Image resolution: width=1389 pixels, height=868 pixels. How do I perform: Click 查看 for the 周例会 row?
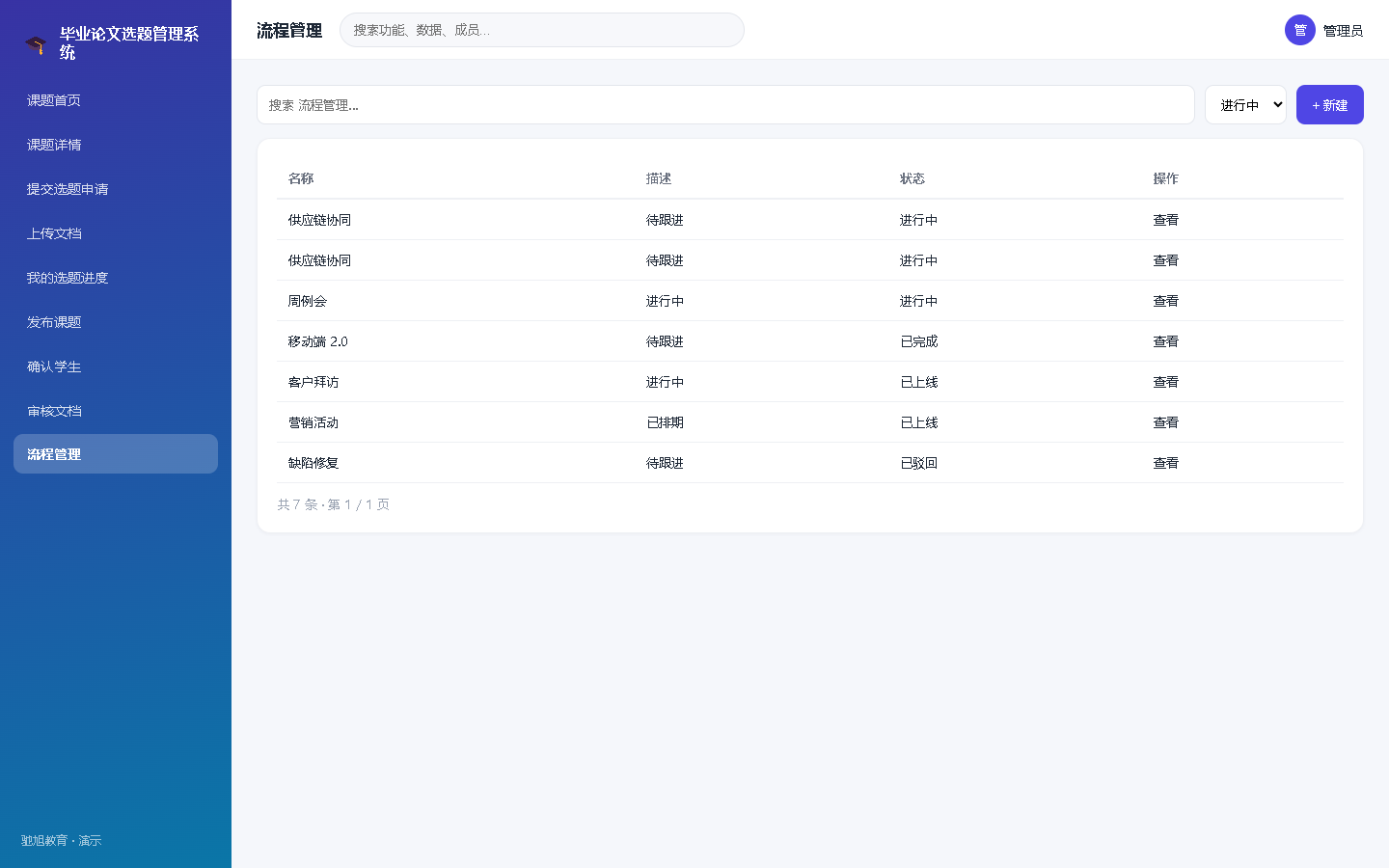(1165, 301)
